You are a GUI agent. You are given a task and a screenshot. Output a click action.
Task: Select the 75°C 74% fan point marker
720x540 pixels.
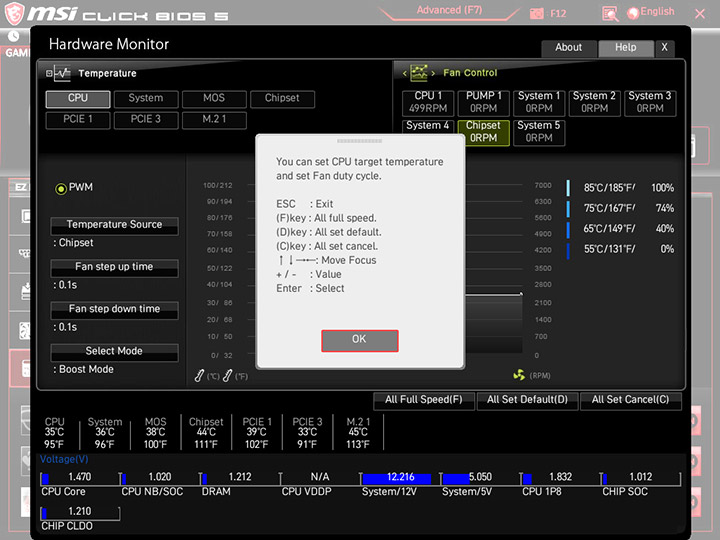[x=568, y=208]
